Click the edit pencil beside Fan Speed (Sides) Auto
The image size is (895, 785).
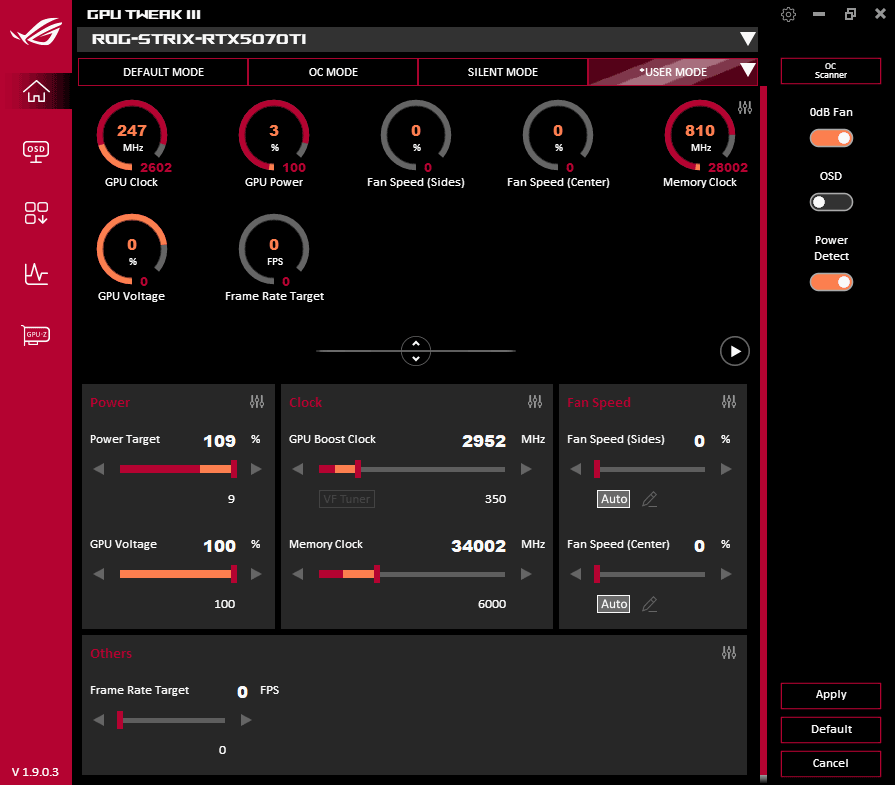(x=649, y=499)
